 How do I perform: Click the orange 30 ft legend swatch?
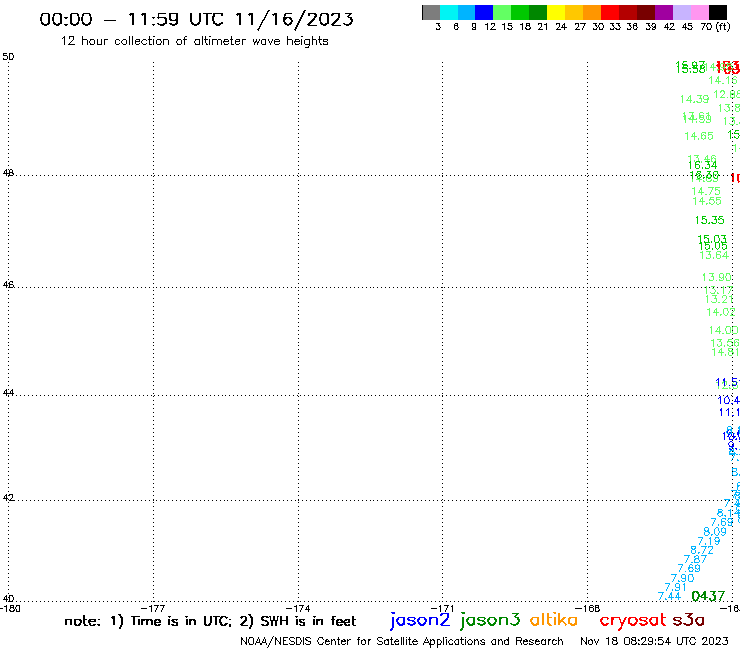592,12
